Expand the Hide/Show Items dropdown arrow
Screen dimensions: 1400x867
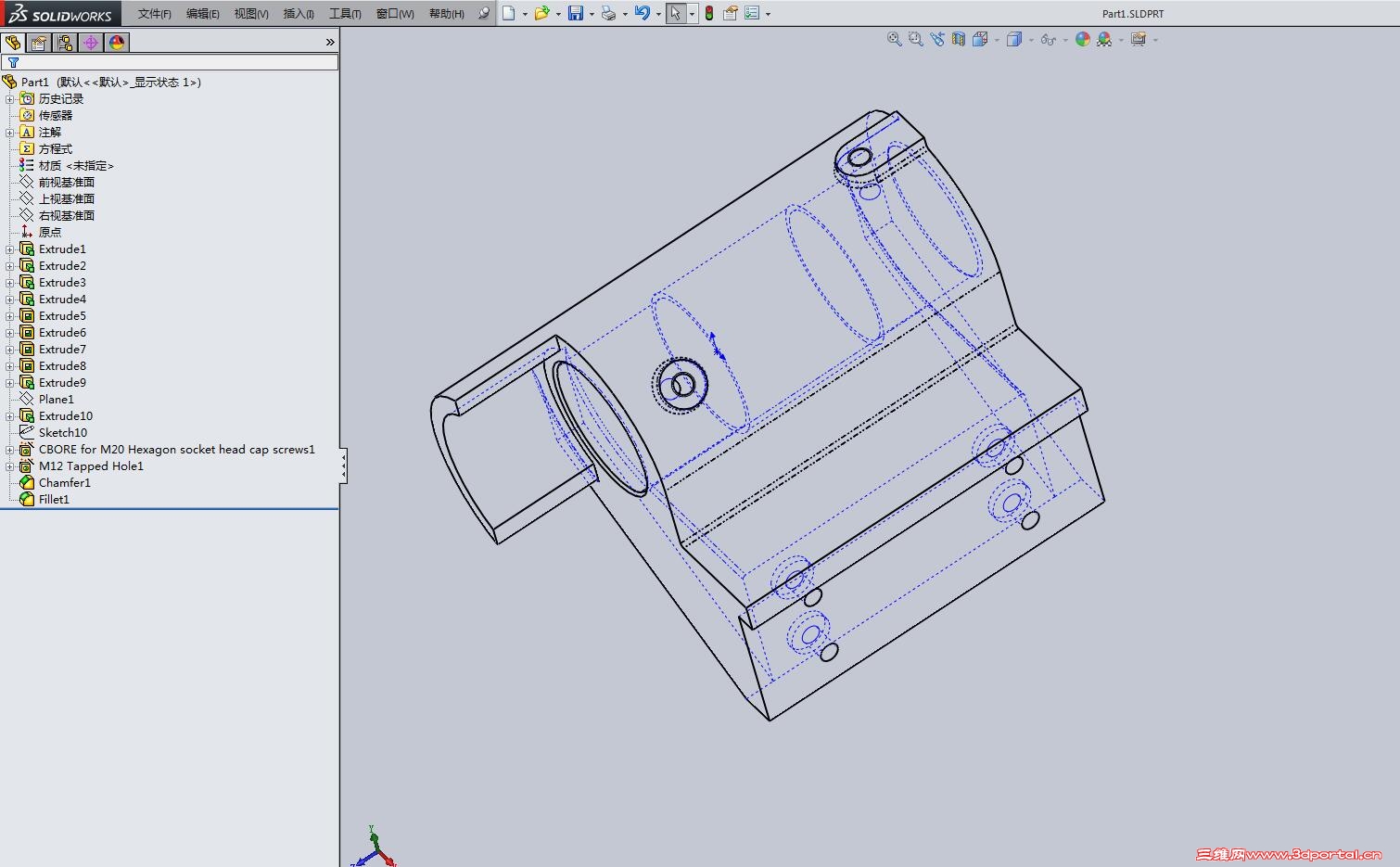(1065, 40)
